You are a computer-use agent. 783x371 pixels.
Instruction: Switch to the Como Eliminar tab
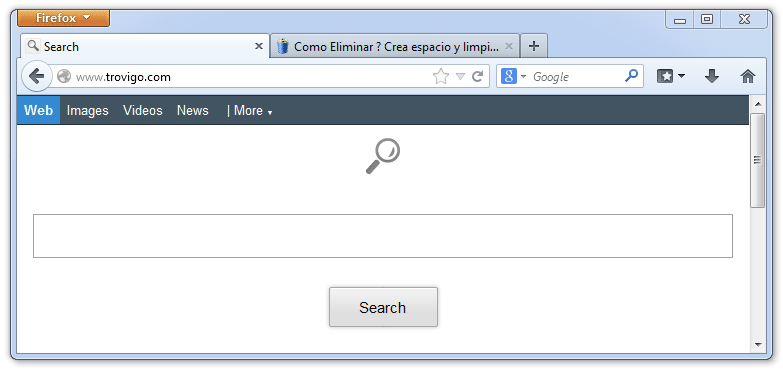click(x=394, y=47)
